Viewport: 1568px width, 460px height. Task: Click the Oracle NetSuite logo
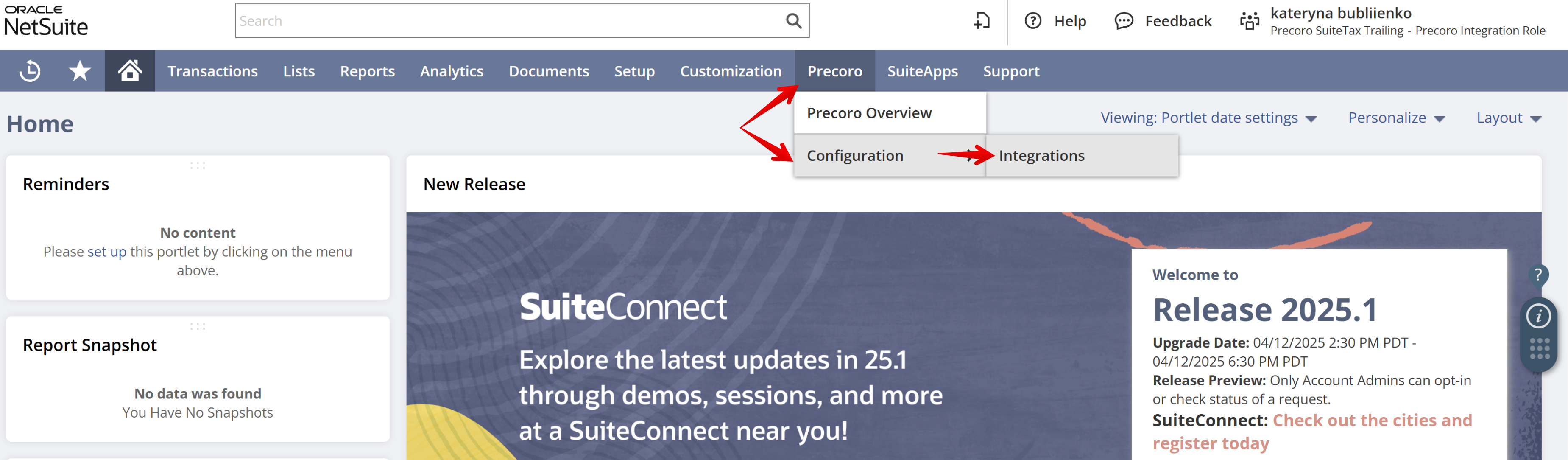pyautogui.click(x=46, y=21)
